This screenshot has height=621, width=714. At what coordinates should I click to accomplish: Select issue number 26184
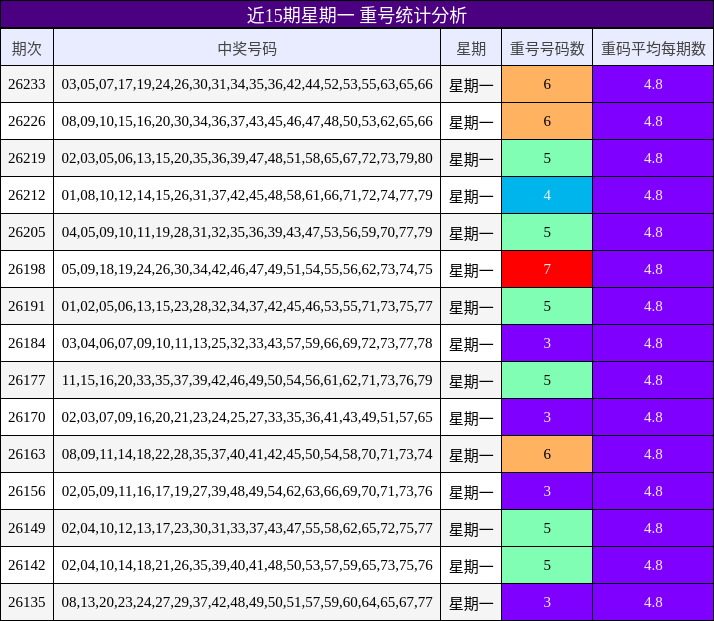[27, 343]
